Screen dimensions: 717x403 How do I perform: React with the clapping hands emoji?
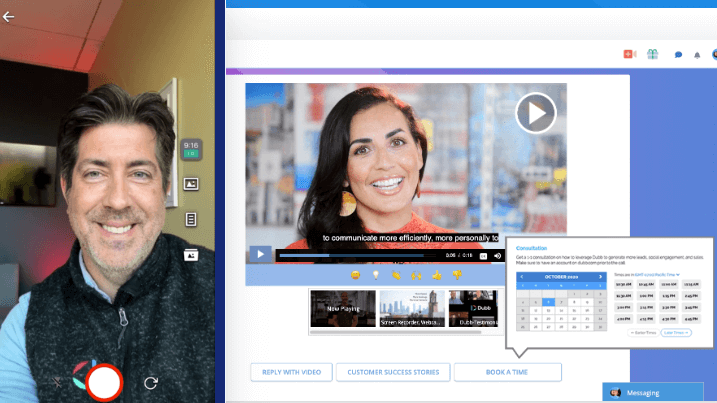tap(396, 275)
